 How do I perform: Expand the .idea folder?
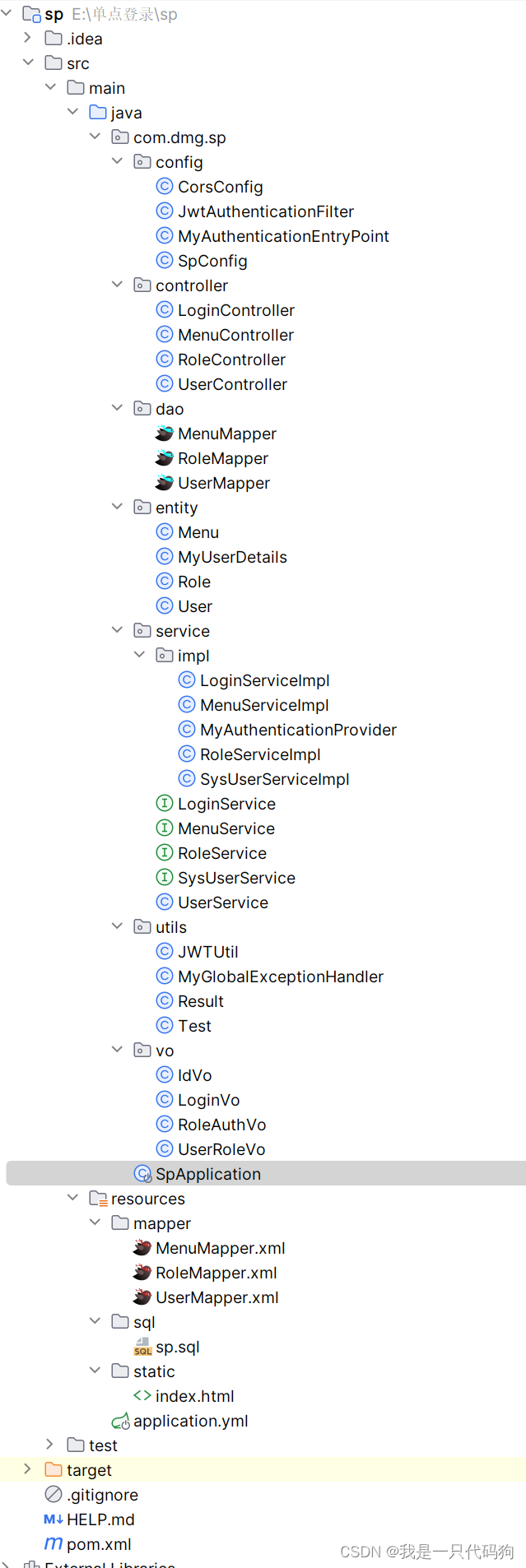click(27, 38)
